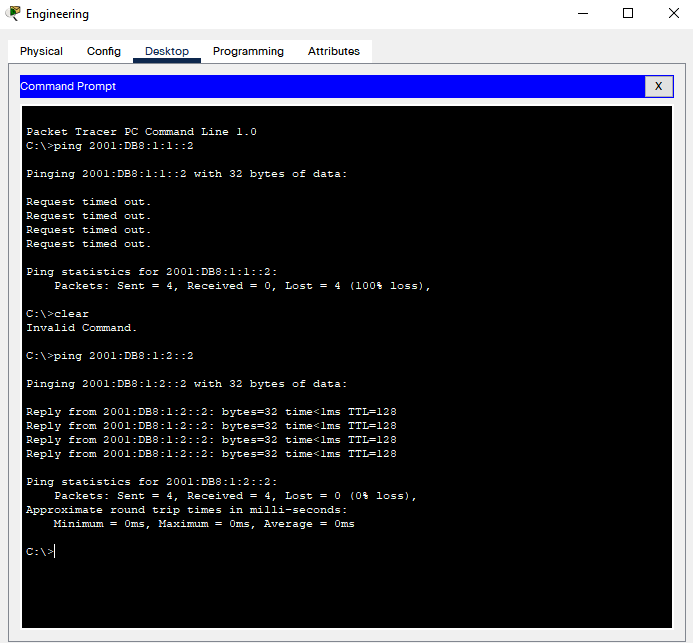Click the 'C:\>clear' command line
The height and width of the screenshot is (643, 693).
tap(57, 314)
